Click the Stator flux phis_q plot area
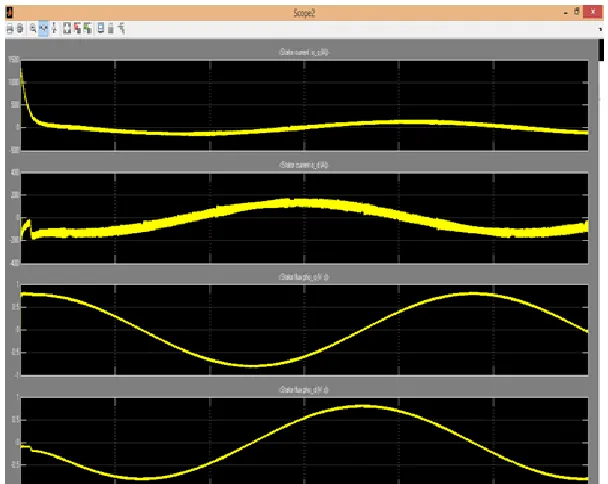This screenshot has width=608, height=484. [x=304, y=330]
